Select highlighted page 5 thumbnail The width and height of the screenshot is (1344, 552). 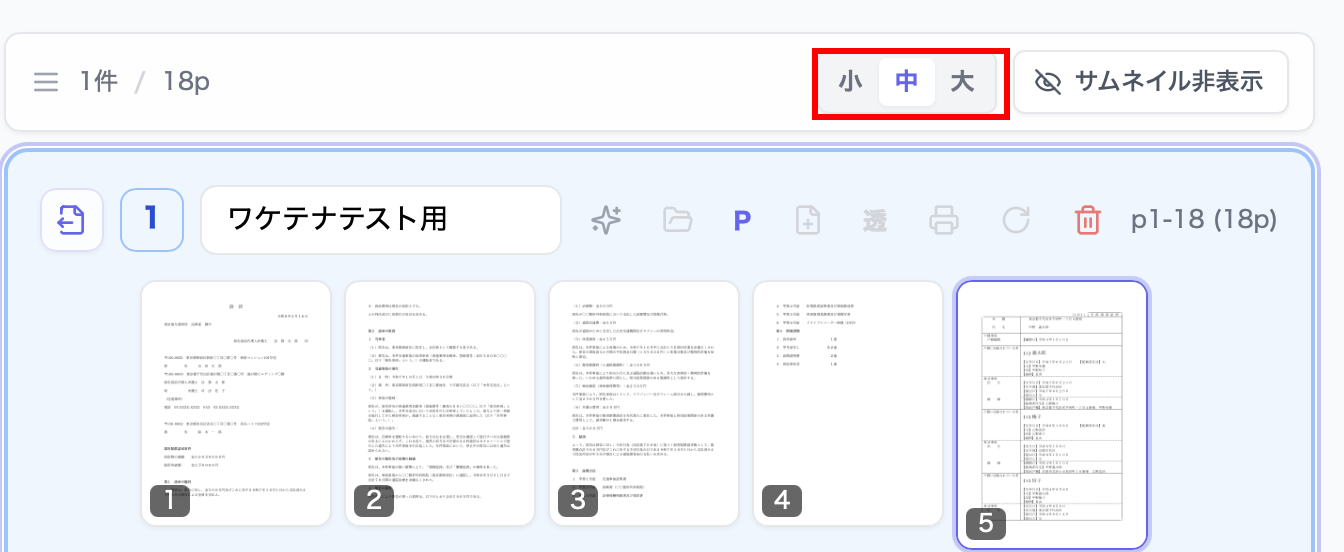[1052, 415]
